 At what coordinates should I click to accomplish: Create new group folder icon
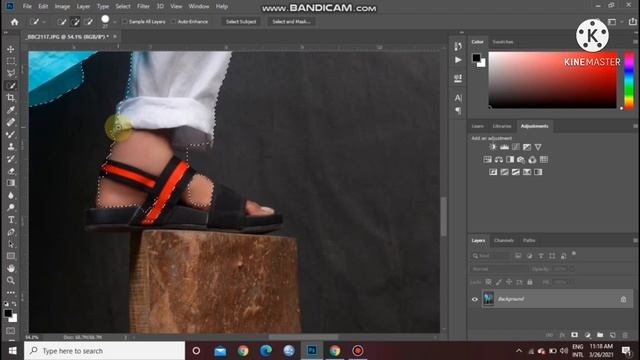click(x=600, y=335)
